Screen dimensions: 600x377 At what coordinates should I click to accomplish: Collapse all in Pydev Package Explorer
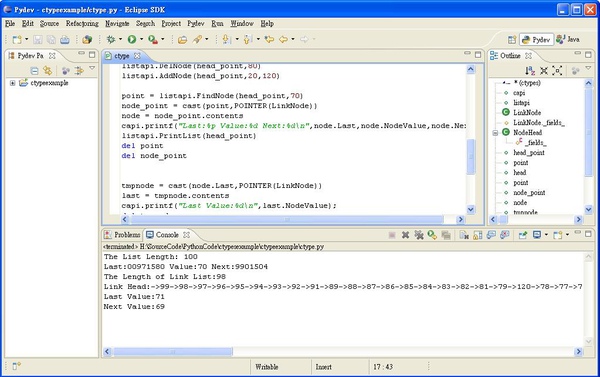coord(34,70)
